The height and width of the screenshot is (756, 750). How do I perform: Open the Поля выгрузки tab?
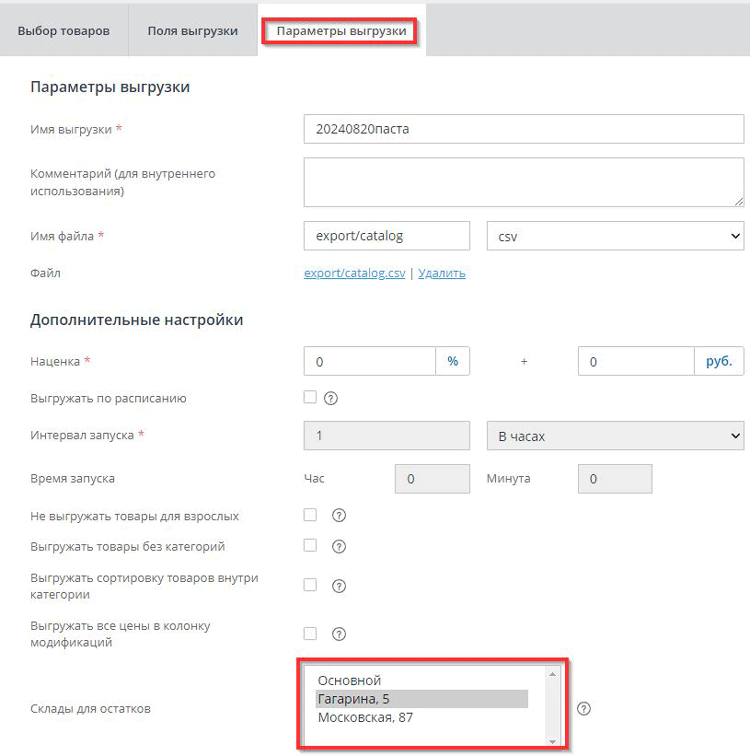point(193,31)
